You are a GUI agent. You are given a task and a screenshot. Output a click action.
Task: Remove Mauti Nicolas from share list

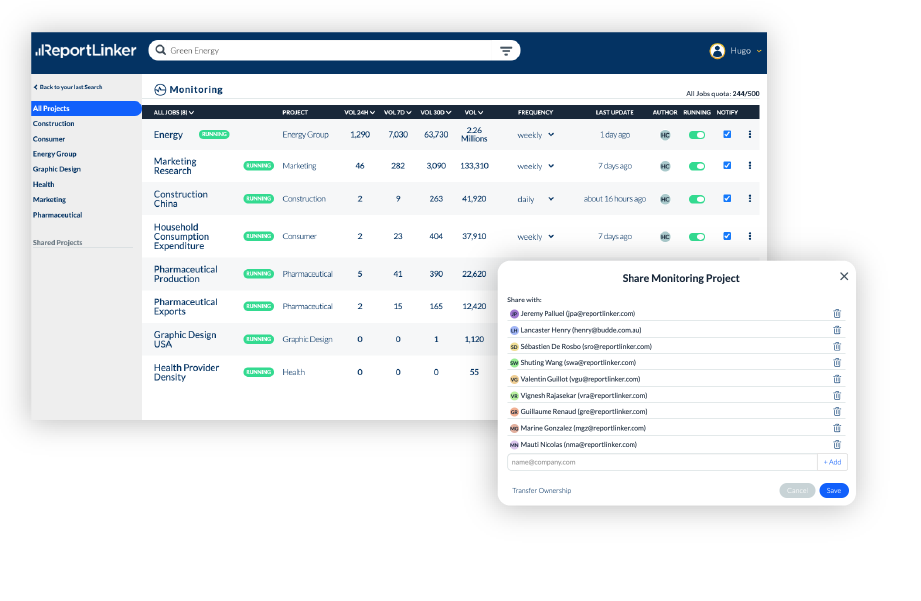coord(837,445)
